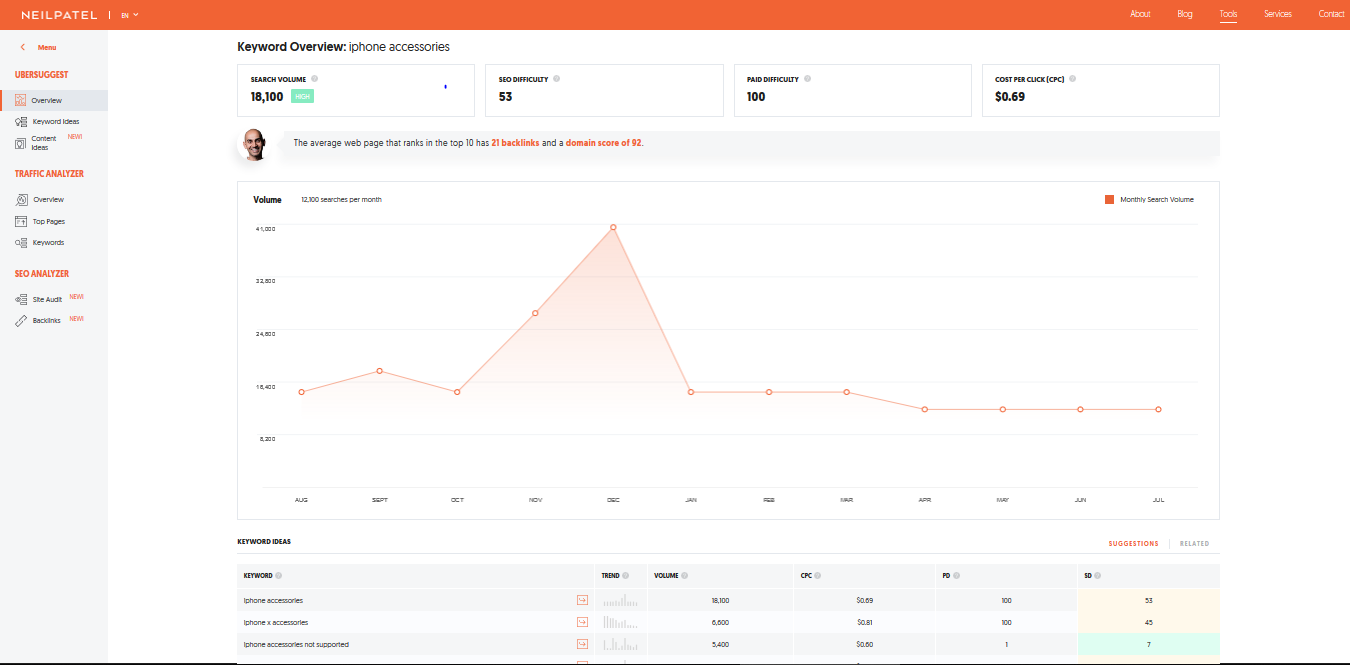Screen dimensions: 1350x665
Task: Click info icon next to Paid Difficulty
Action: click(x=807, y=78)
